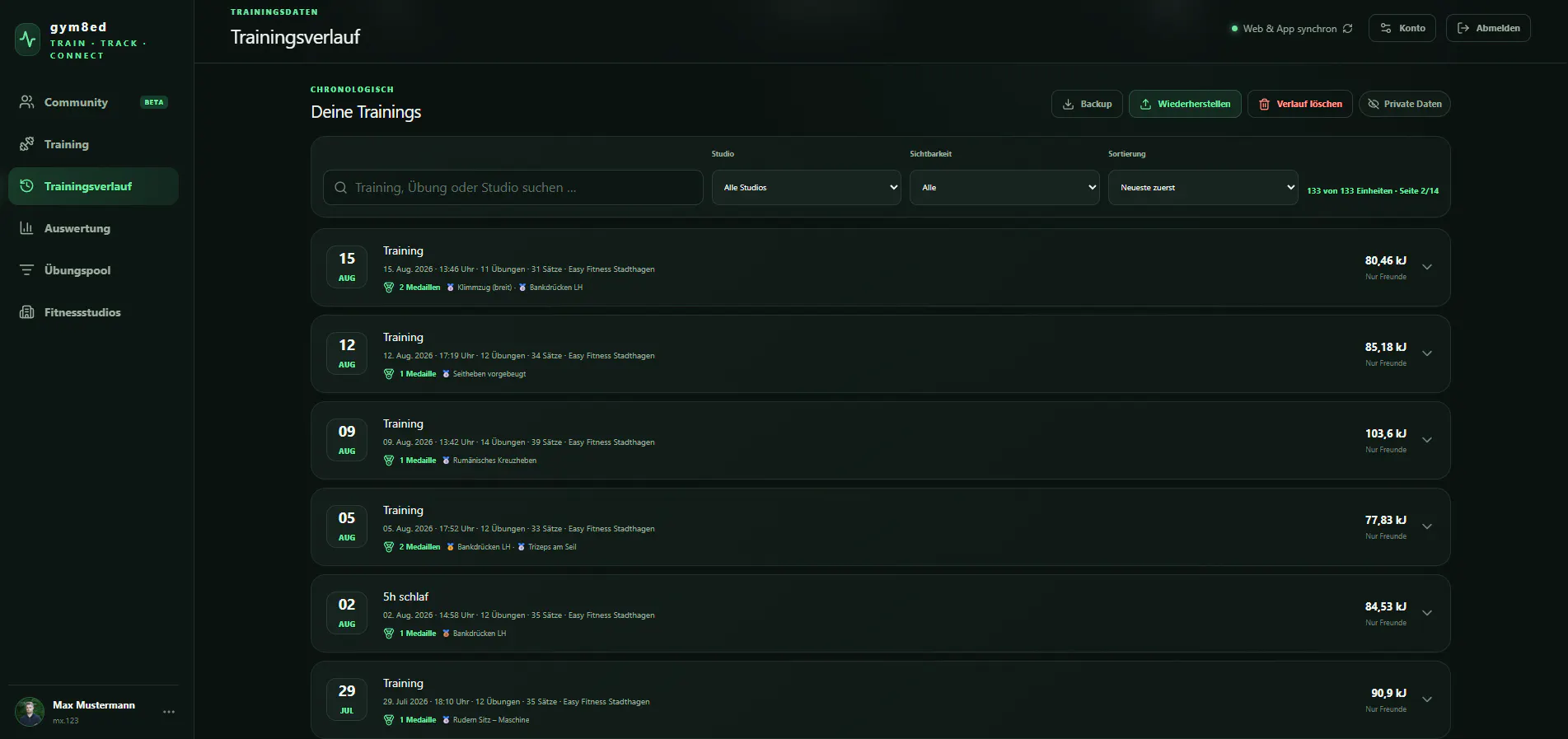
Task: Click the 84,53 kJ energy value
Action: [1386, 606]
